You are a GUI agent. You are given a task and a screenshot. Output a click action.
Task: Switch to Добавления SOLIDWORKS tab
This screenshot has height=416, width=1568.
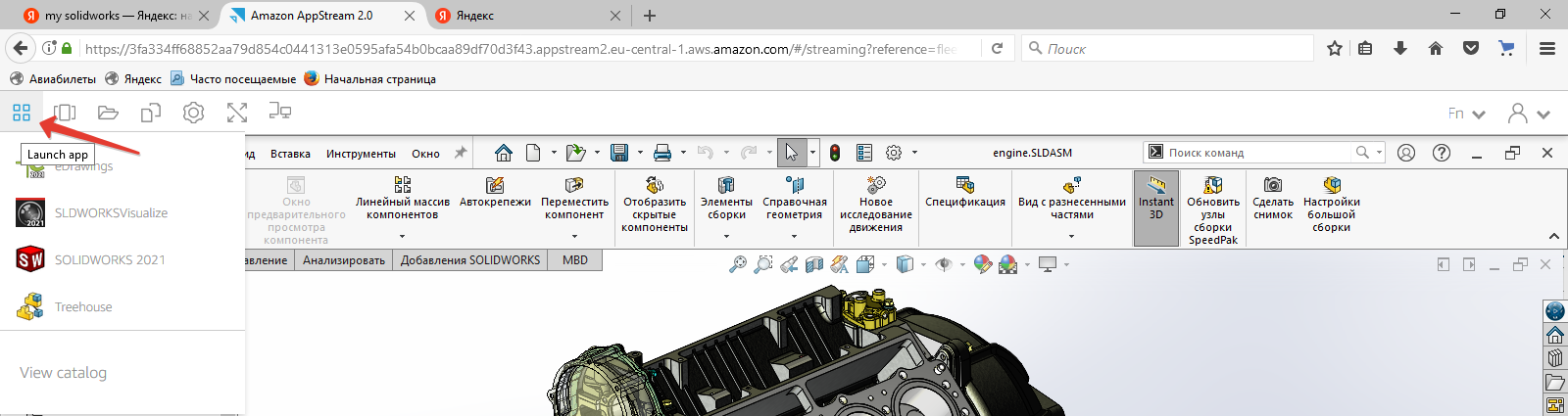click(470, 260)
